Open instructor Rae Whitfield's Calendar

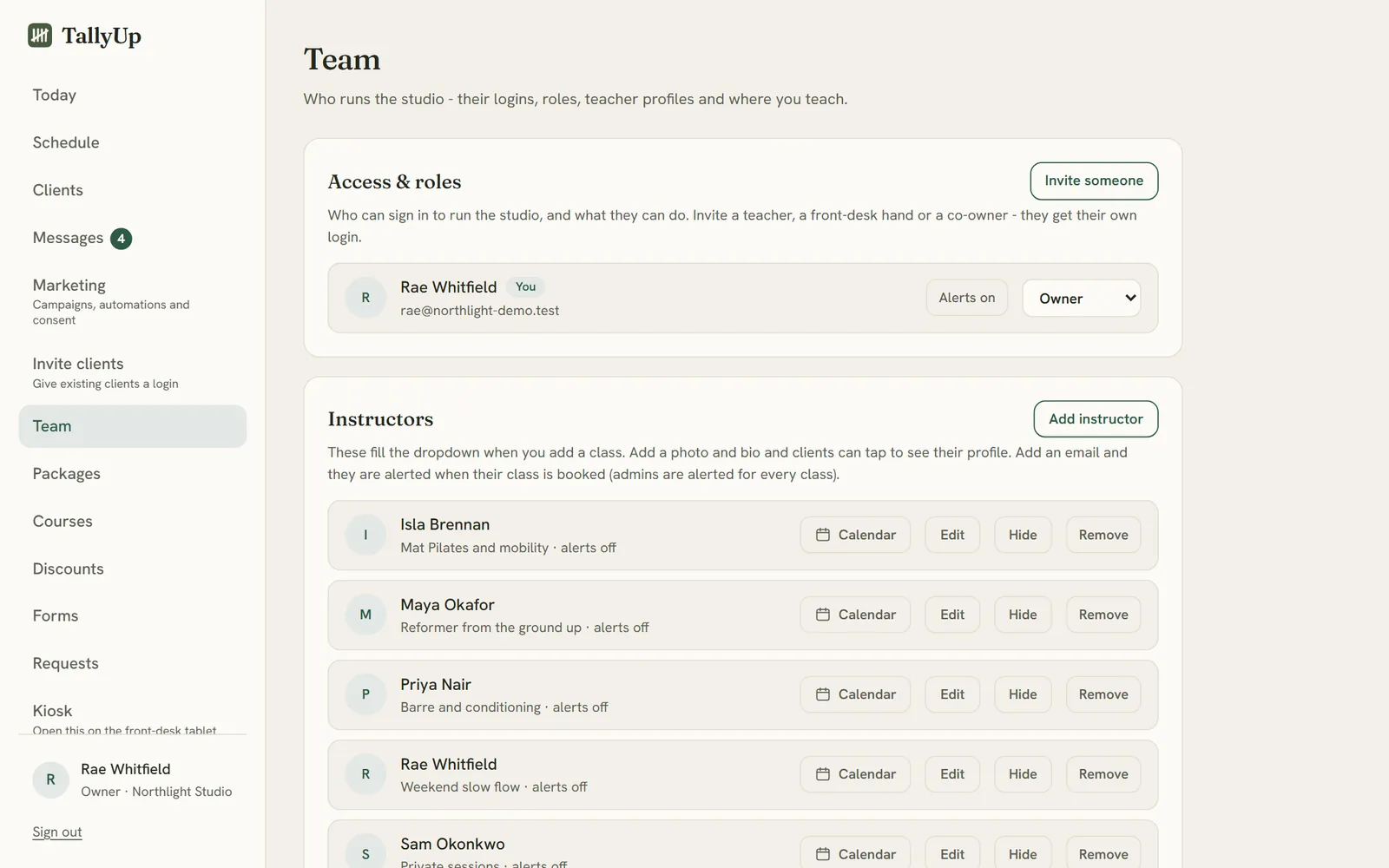click(x=855, y=774)
